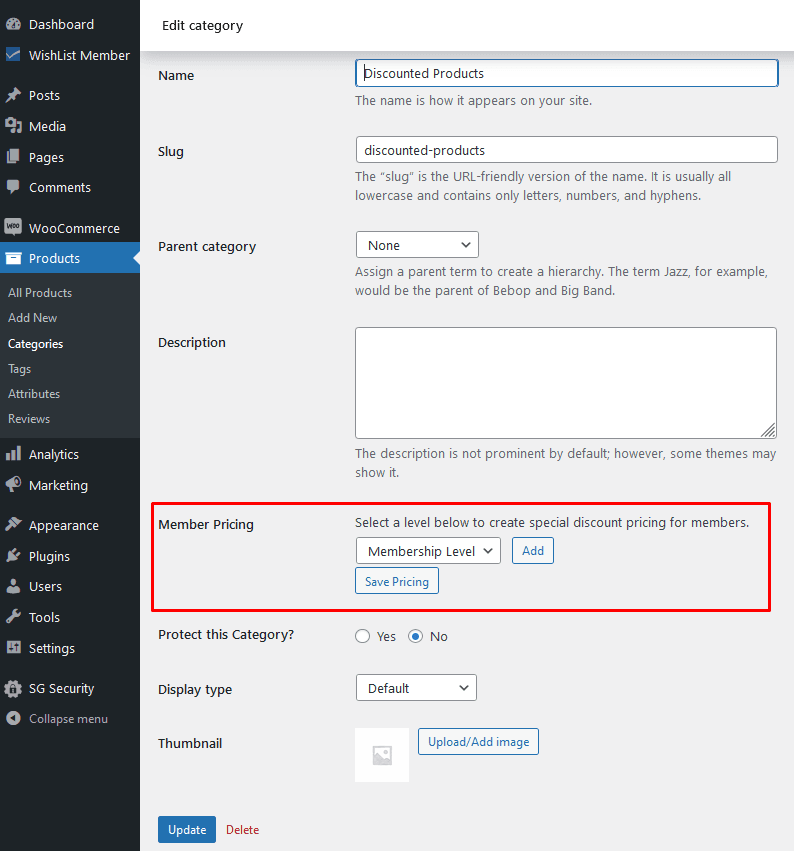Screen dimensions: 794x851
Task: Select No for Protect this Category
Action: point(416,636)
